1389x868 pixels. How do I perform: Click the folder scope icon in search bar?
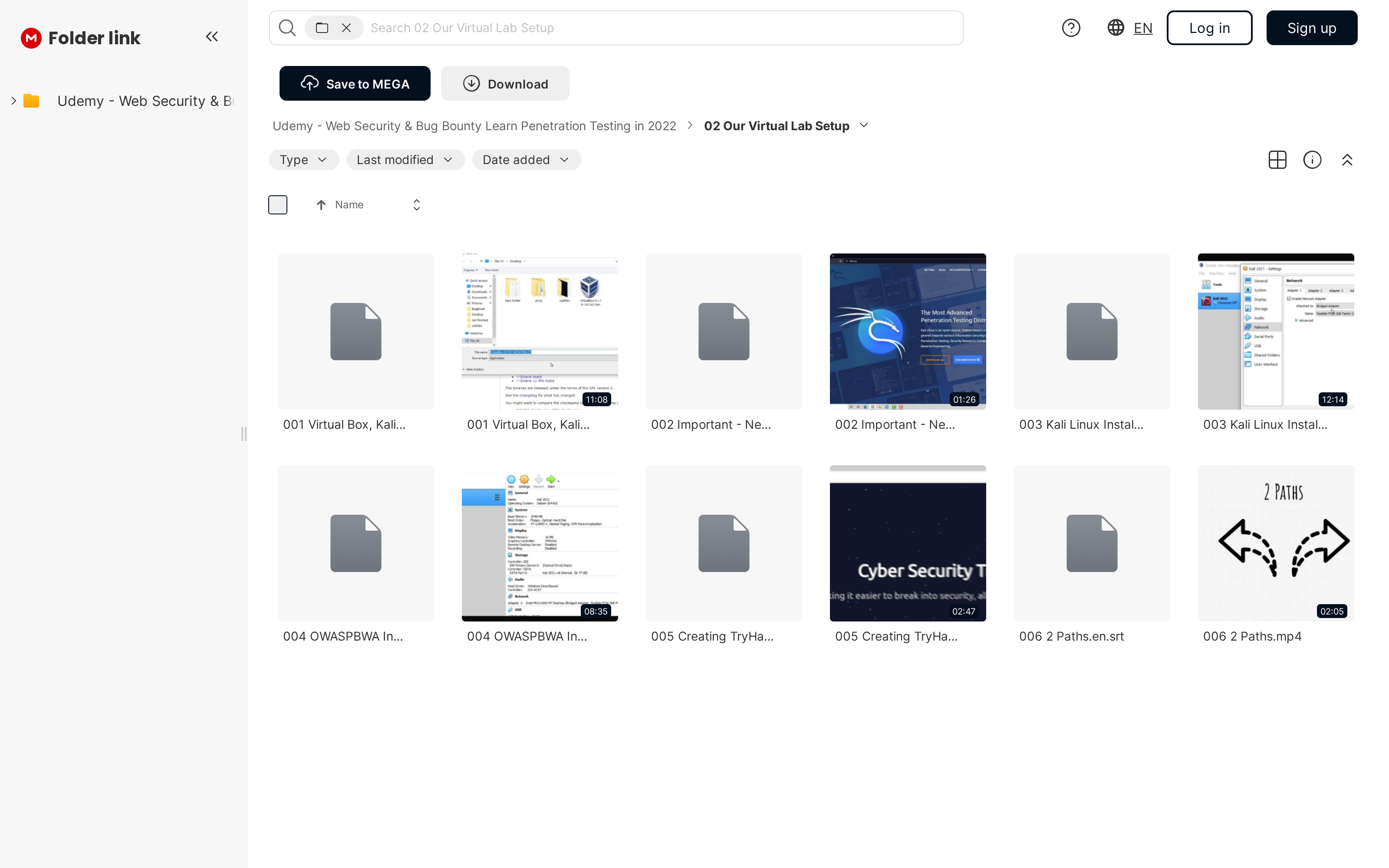(x=322, y=27)
